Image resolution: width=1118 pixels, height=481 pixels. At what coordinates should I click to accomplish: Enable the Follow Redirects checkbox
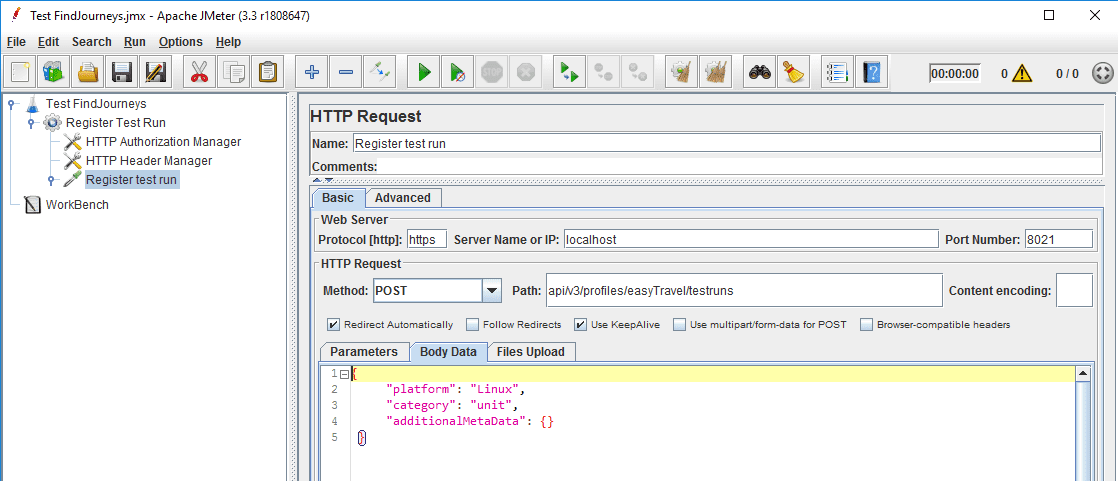tap(472, 325)
